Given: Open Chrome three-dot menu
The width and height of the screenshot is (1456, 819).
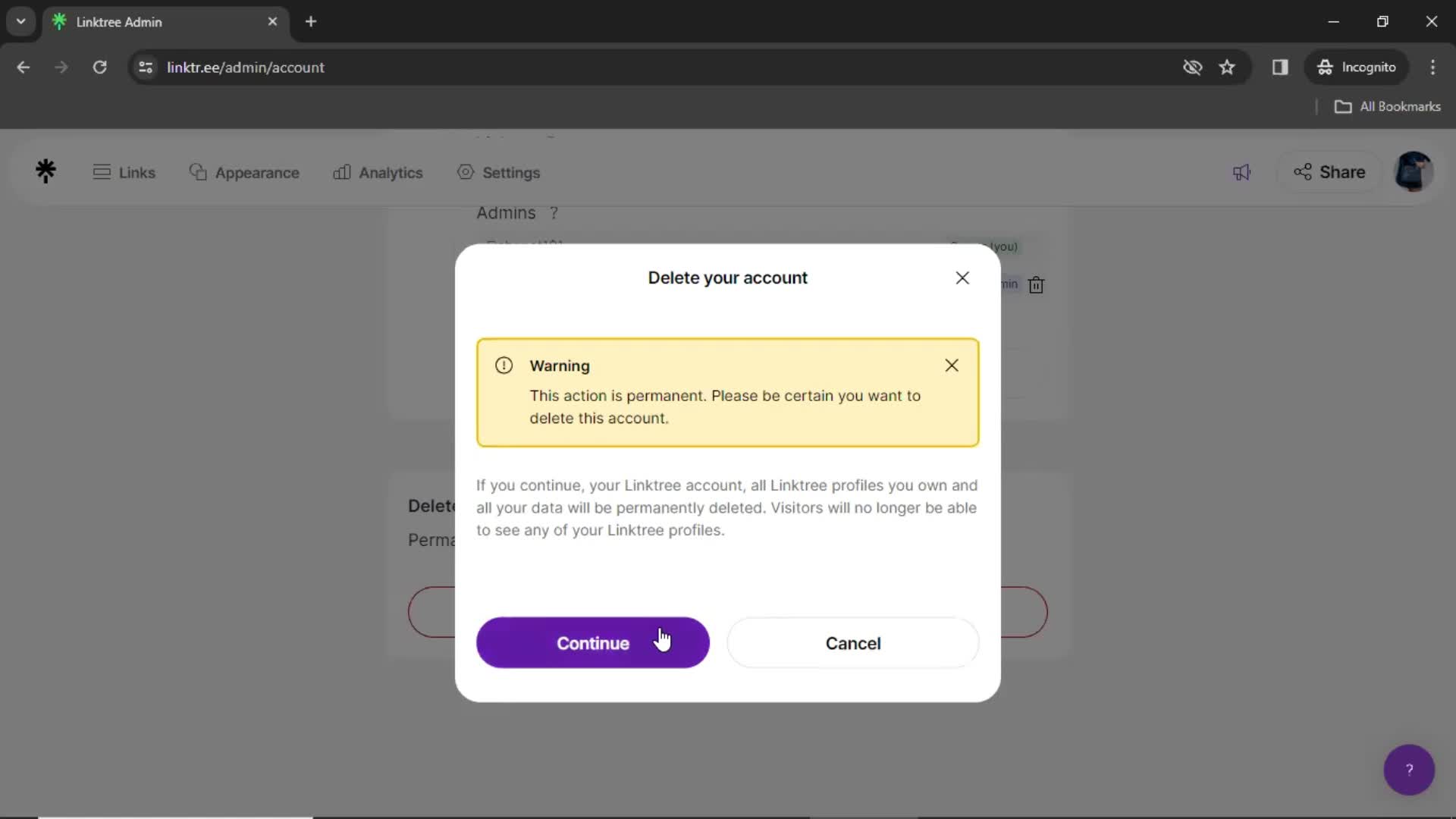Looking at the screenshot, I should (1432, 67).
